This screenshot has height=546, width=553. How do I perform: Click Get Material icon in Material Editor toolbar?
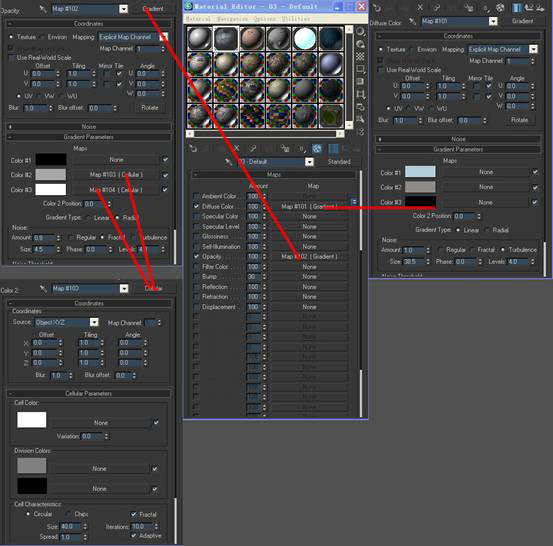(193, 148)
